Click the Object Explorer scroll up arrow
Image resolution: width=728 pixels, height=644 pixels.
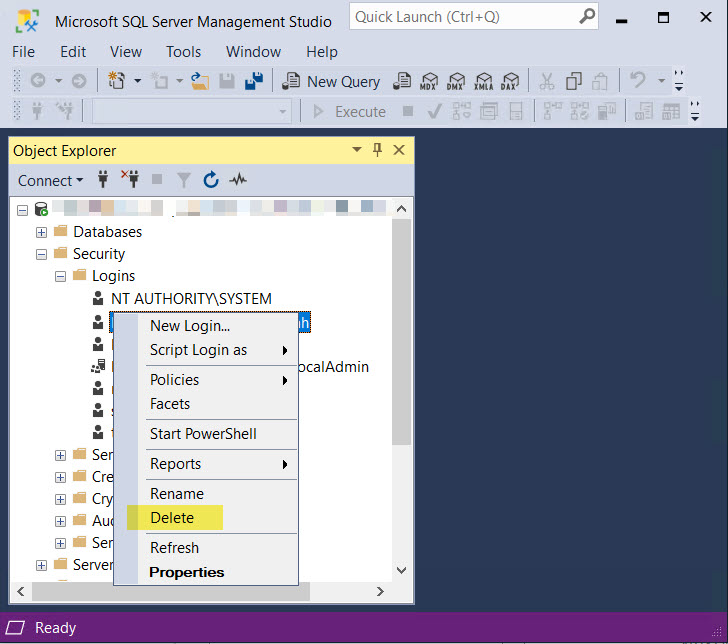(x=402, y=209)
